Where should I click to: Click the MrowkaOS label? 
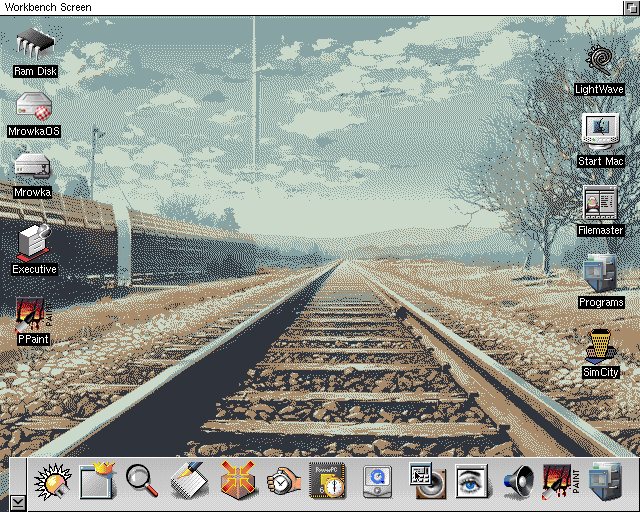pos(34,131)
